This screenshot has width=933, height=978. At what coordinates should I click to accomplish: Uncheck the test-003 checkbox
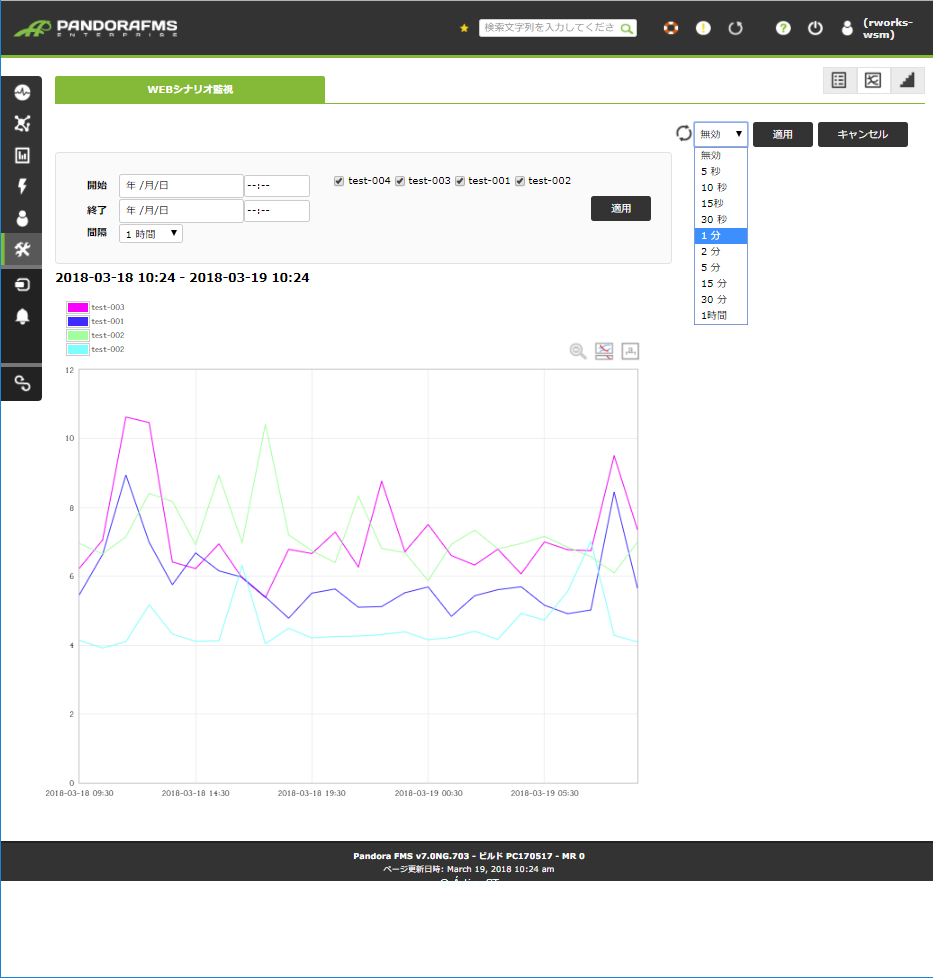click(x=400, y=181)
